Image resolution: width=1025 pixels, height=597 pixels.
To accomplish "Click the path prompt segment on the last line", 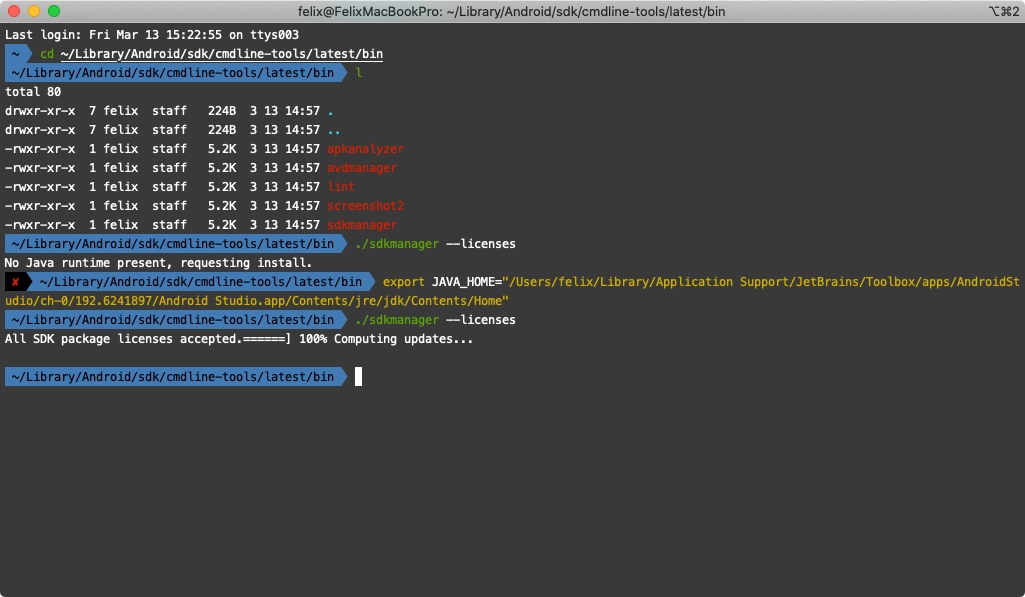I will (x=176, y=377).
